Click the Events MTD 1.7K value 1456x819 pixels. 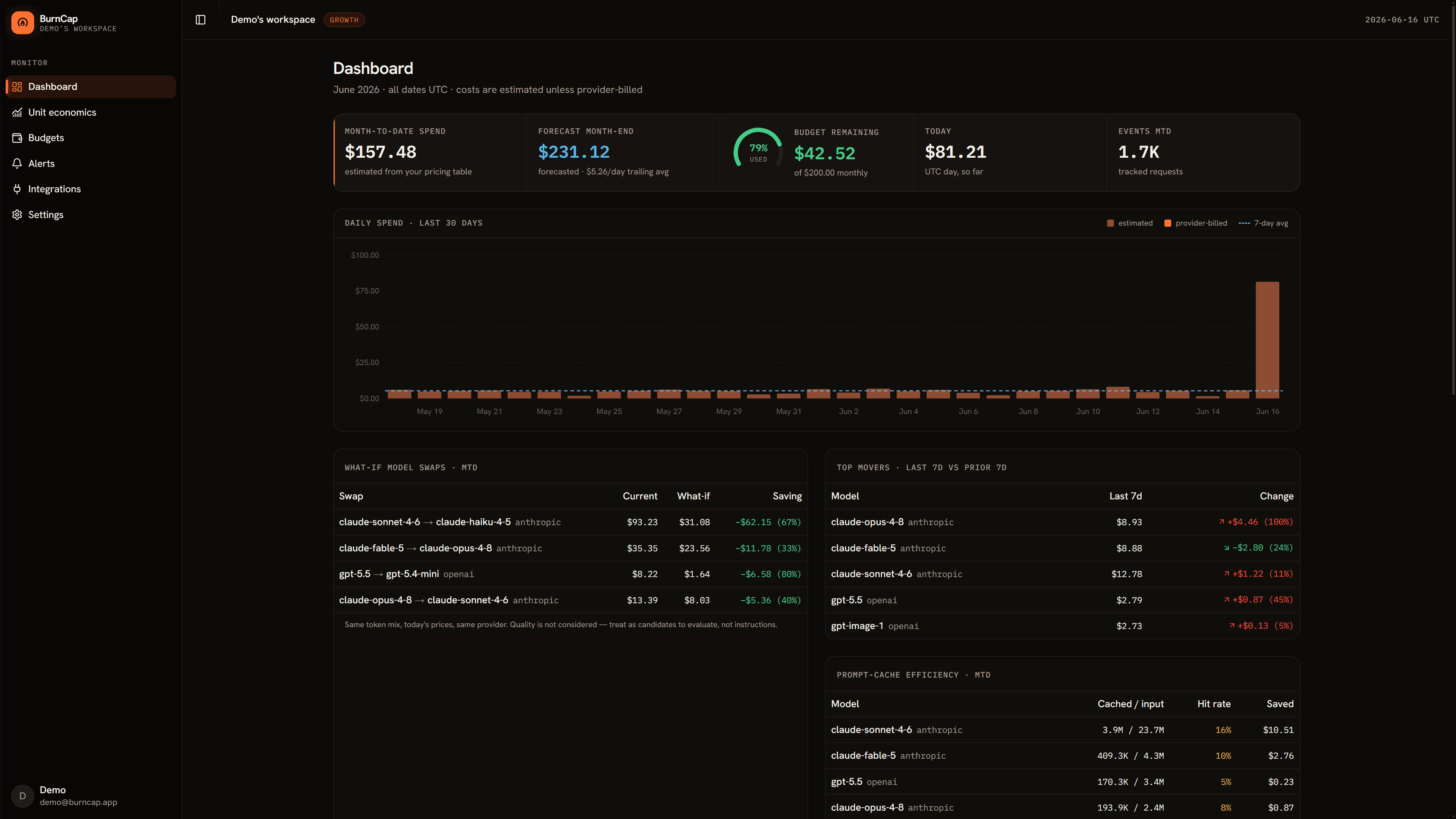tap(1138, 152)
